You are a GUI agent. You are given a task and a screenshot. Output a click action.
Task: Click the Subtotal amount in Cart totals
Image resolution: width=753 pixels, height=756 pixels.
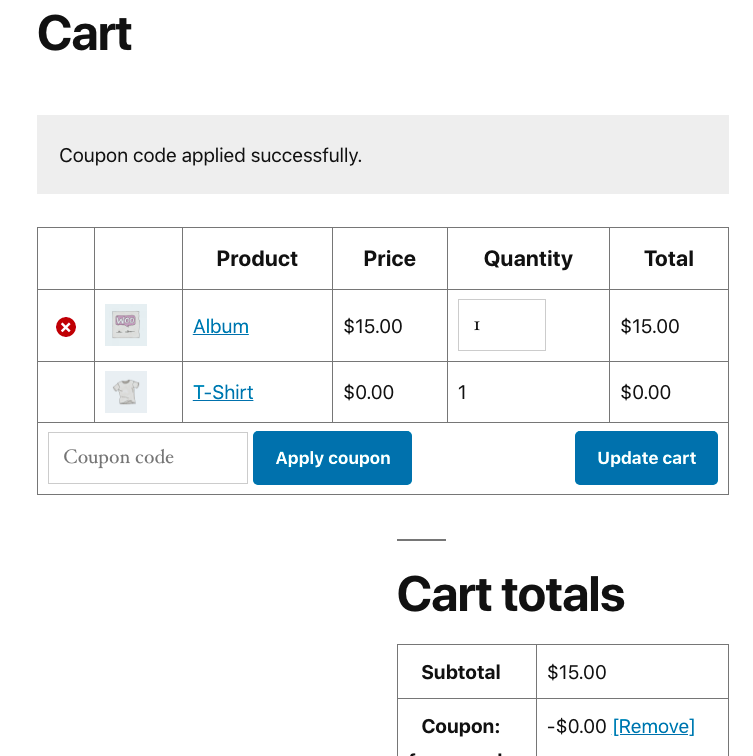[577, 672]
